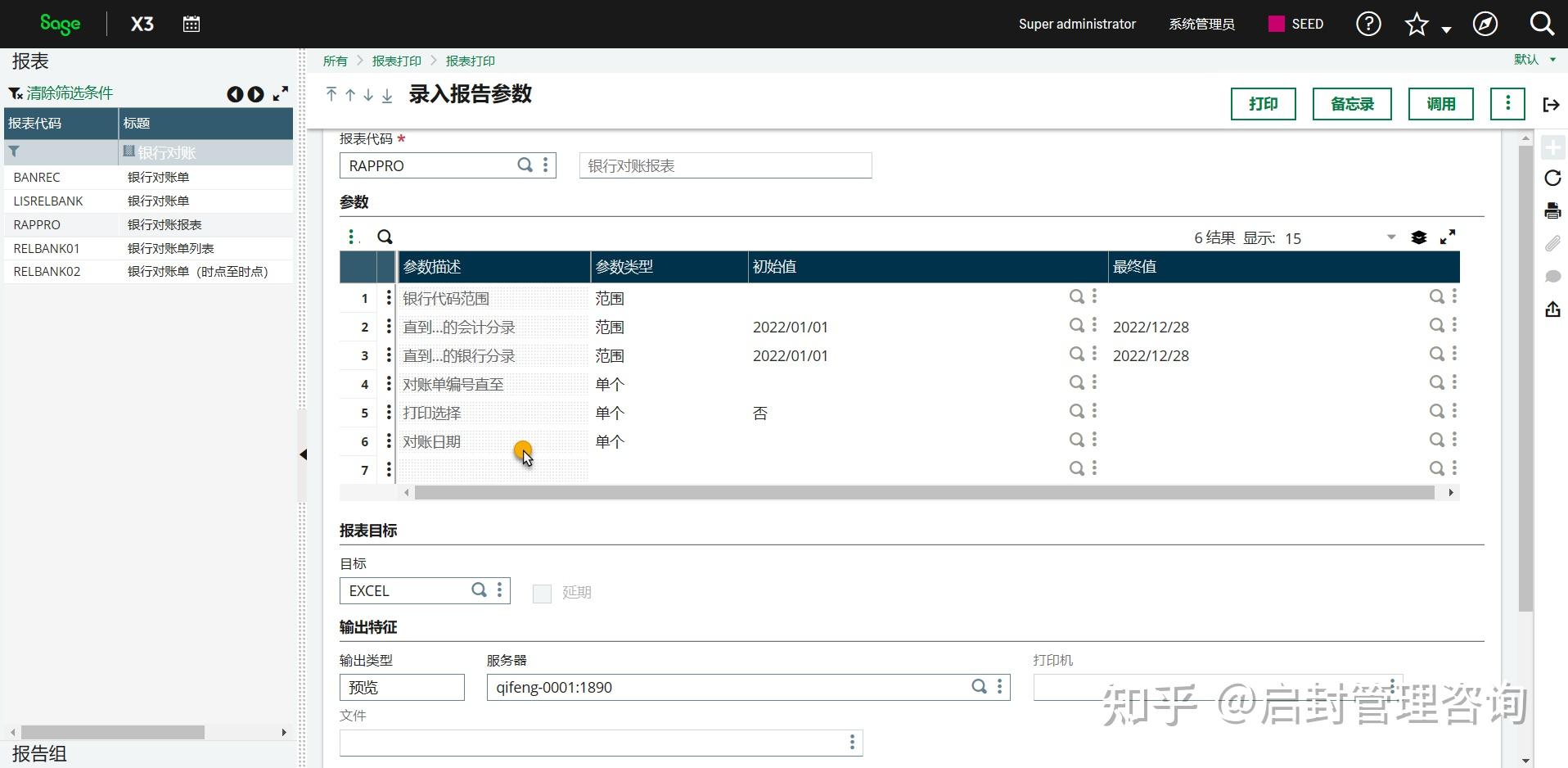1568x768 pixels.
Task: Click the navigation compass icon in top bar
Action: [x=1485, y=24]
